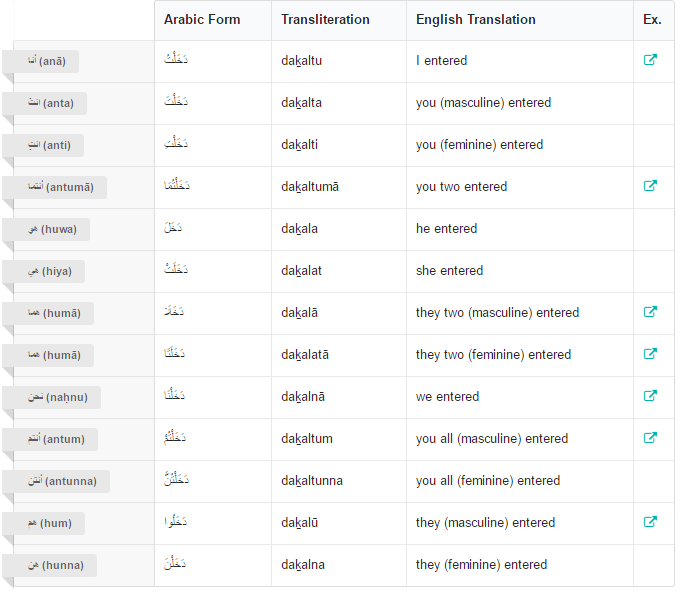
Task: Open example icon for 'they (masculine) entered'
Action: (x=650, y=522)
